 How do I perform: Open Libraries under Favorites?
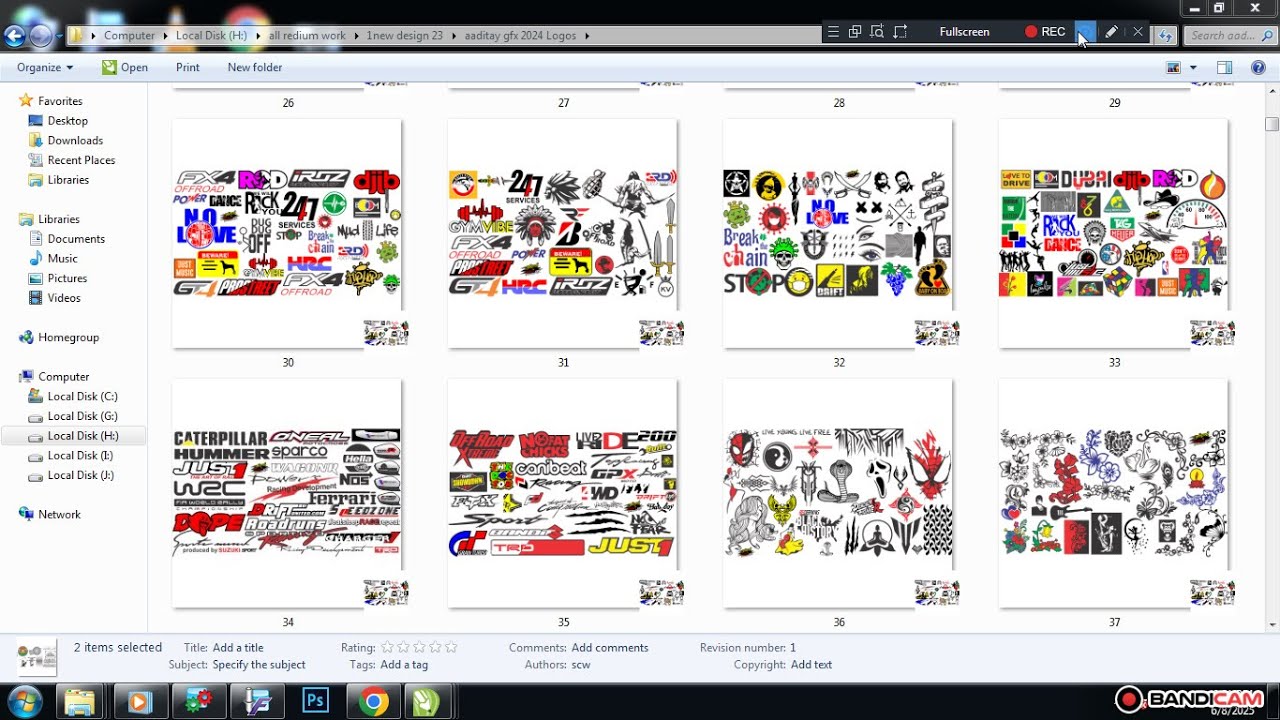[68, 180]
